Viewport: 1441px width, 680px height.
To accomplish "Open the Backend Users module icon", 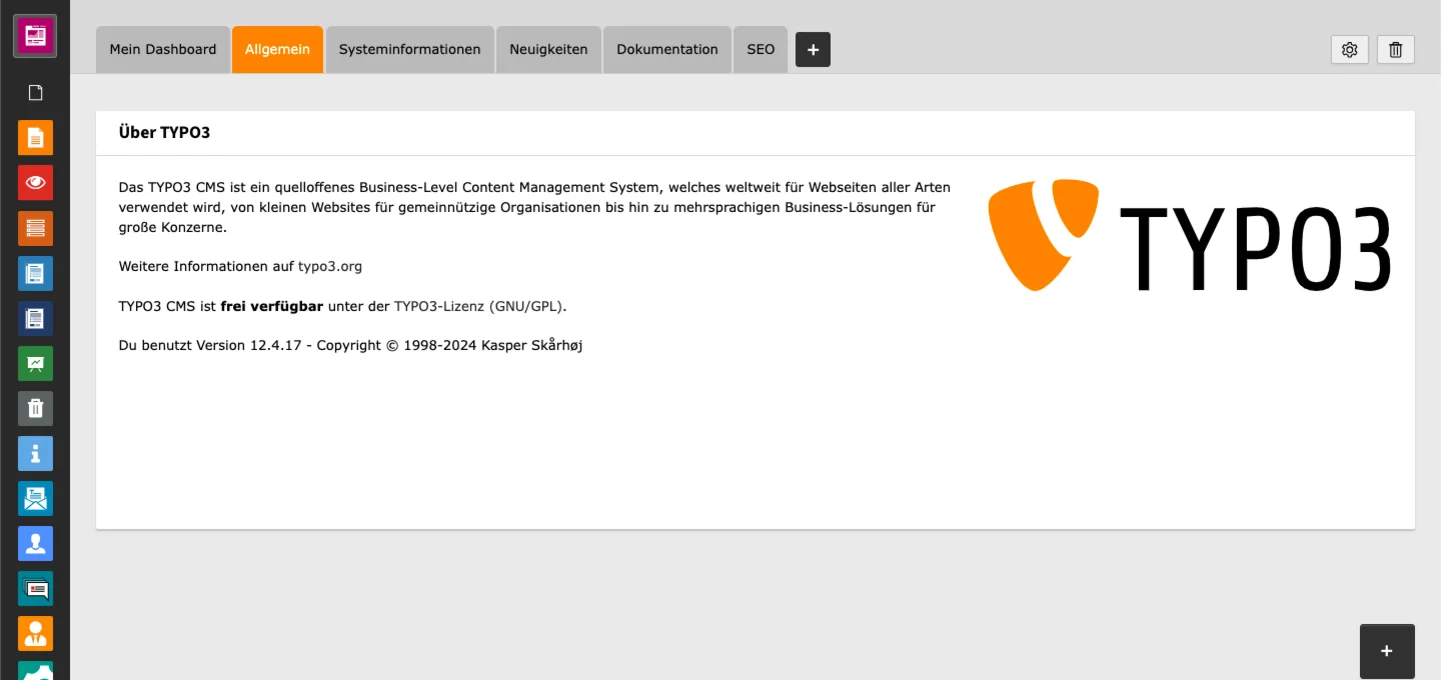I will pos(35,543).
